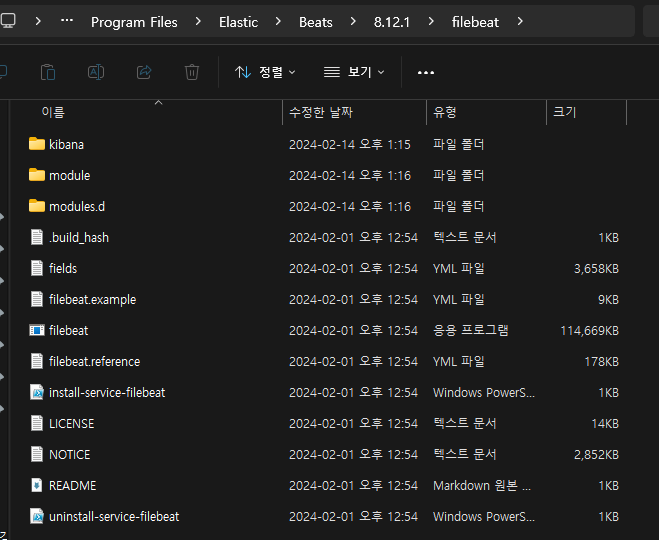
Task: Select the modules.d folder icon
Action: 37,206
